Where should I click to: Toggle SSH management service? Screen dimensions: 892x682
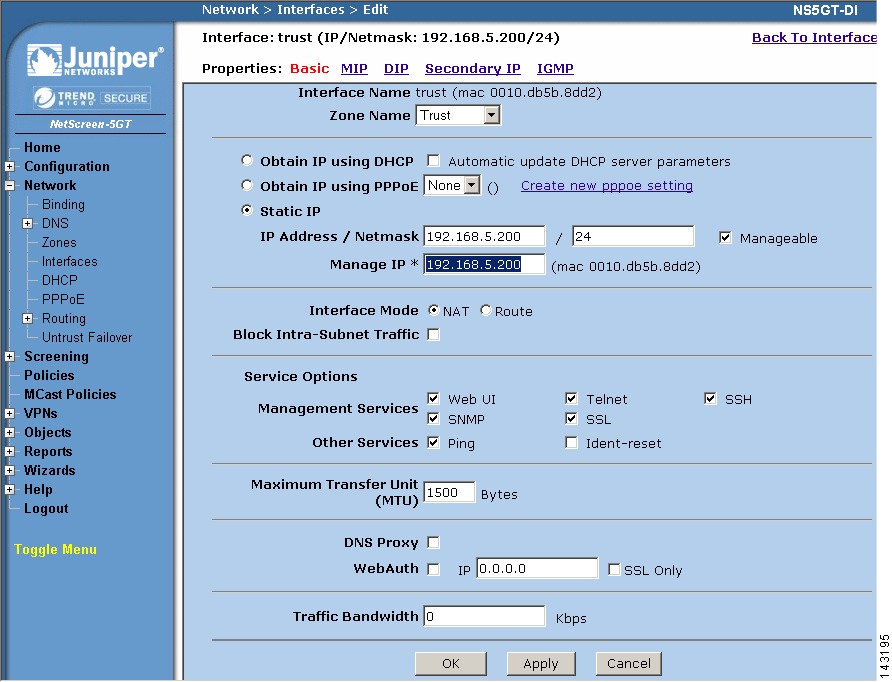coord(710,399)
